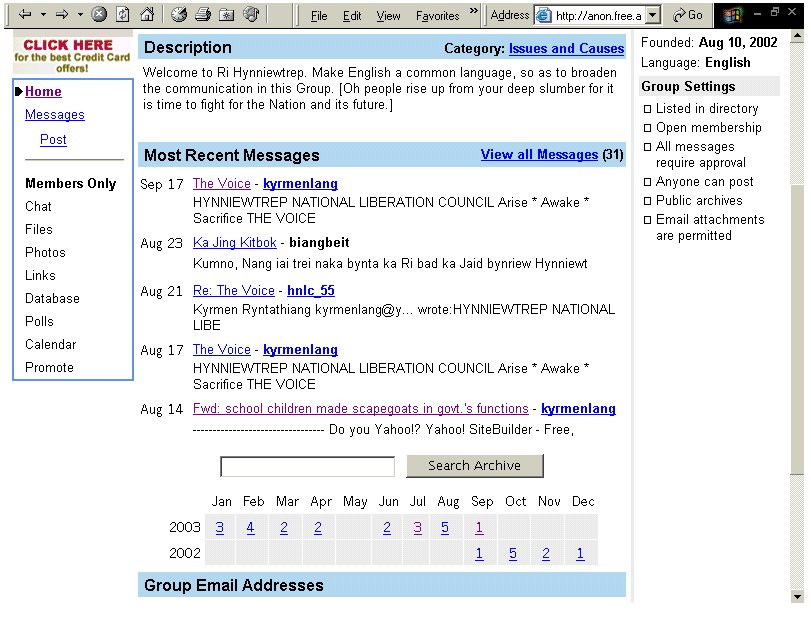Open the Back button history dropdown arrow
The image size is (811, 618).
43,14
